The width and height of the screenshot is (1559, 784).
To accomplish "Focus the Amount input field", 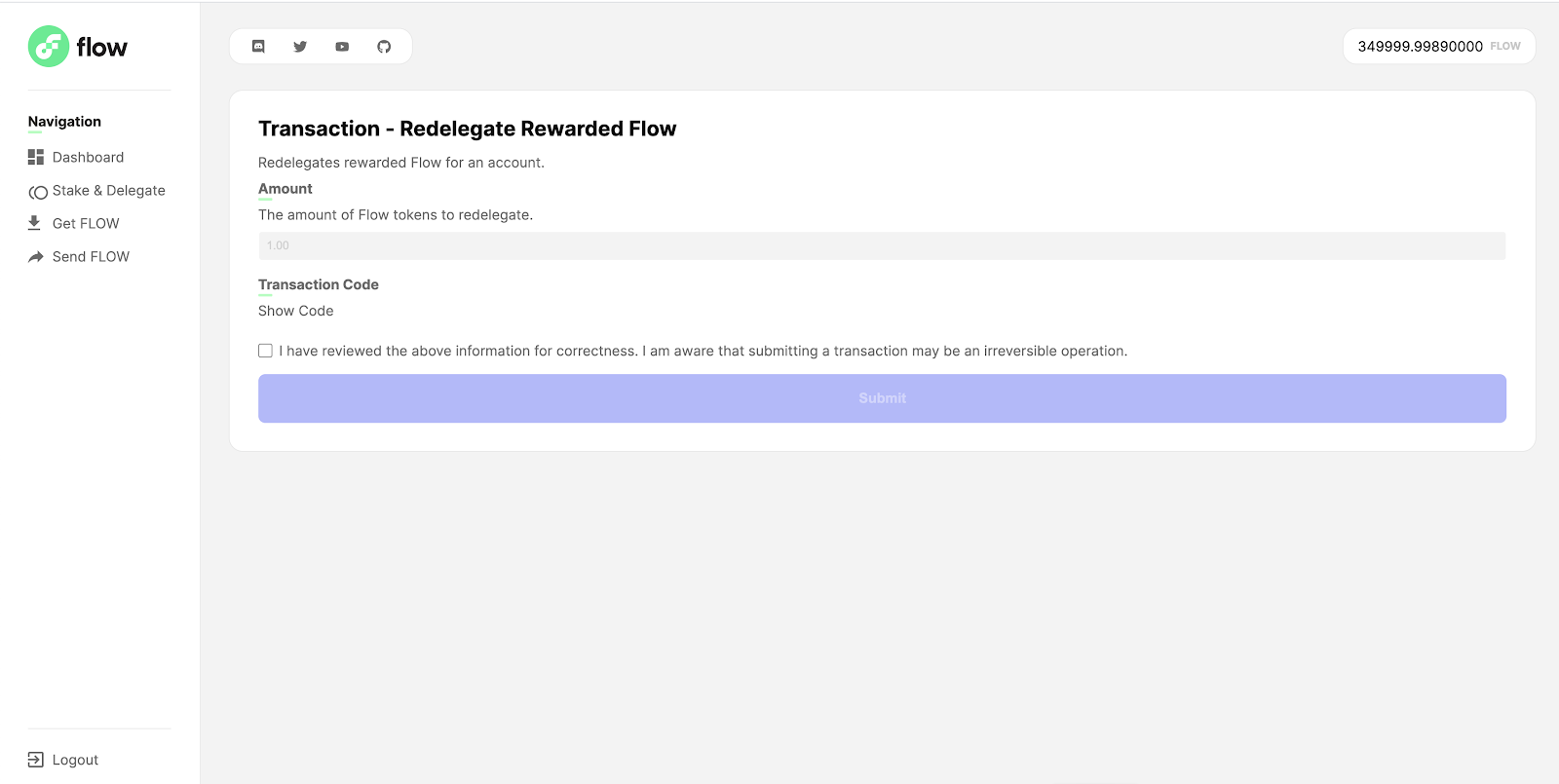I will coord(881,245).
